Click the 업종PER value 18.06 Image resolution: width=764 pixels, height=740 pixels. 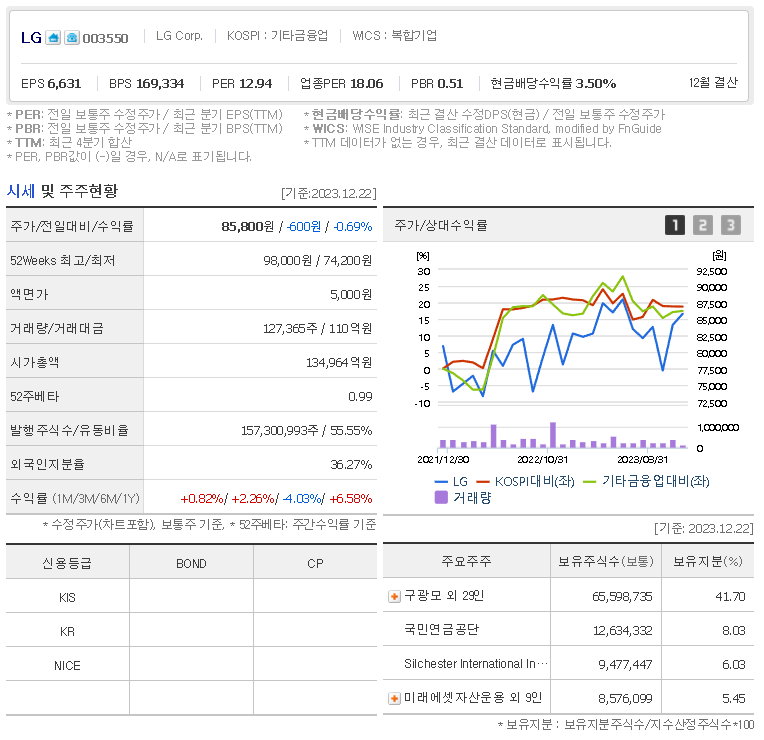coord(366,84)
